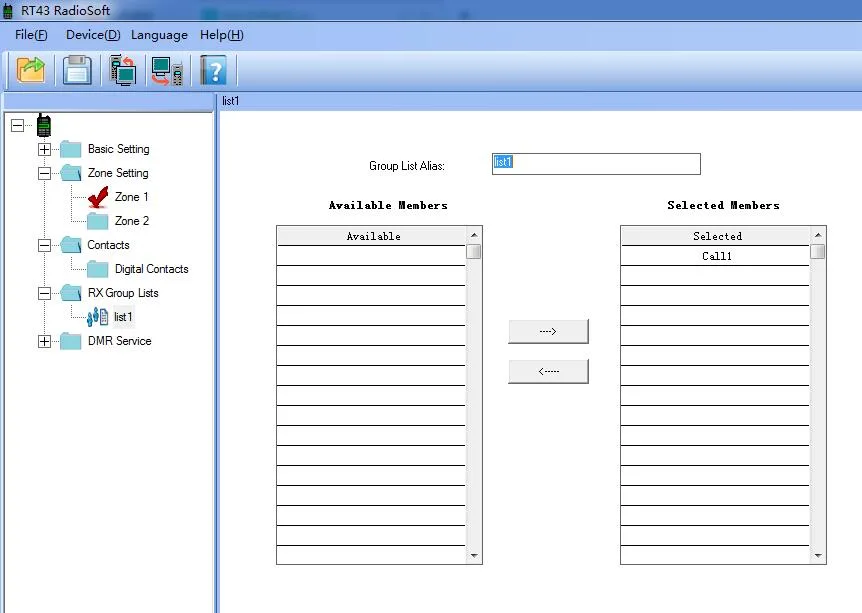
Task: Click the Read from radio icon
Action: pyautogui.click(x=123, y=70)
